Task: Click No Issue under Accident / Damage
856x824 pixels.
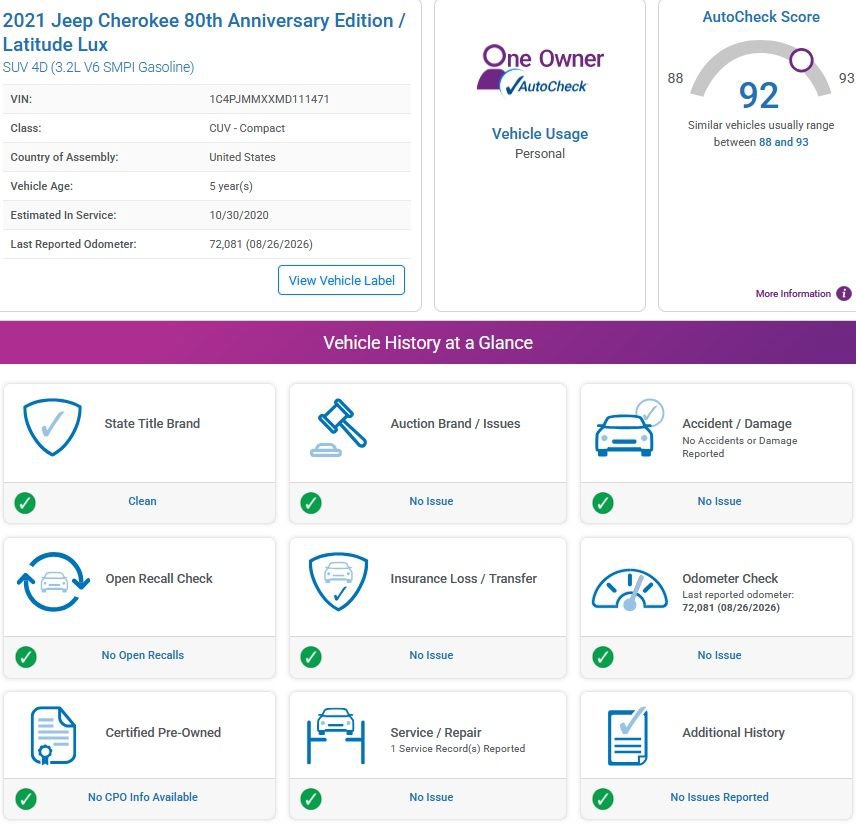Action: click(x=719, y=501)
